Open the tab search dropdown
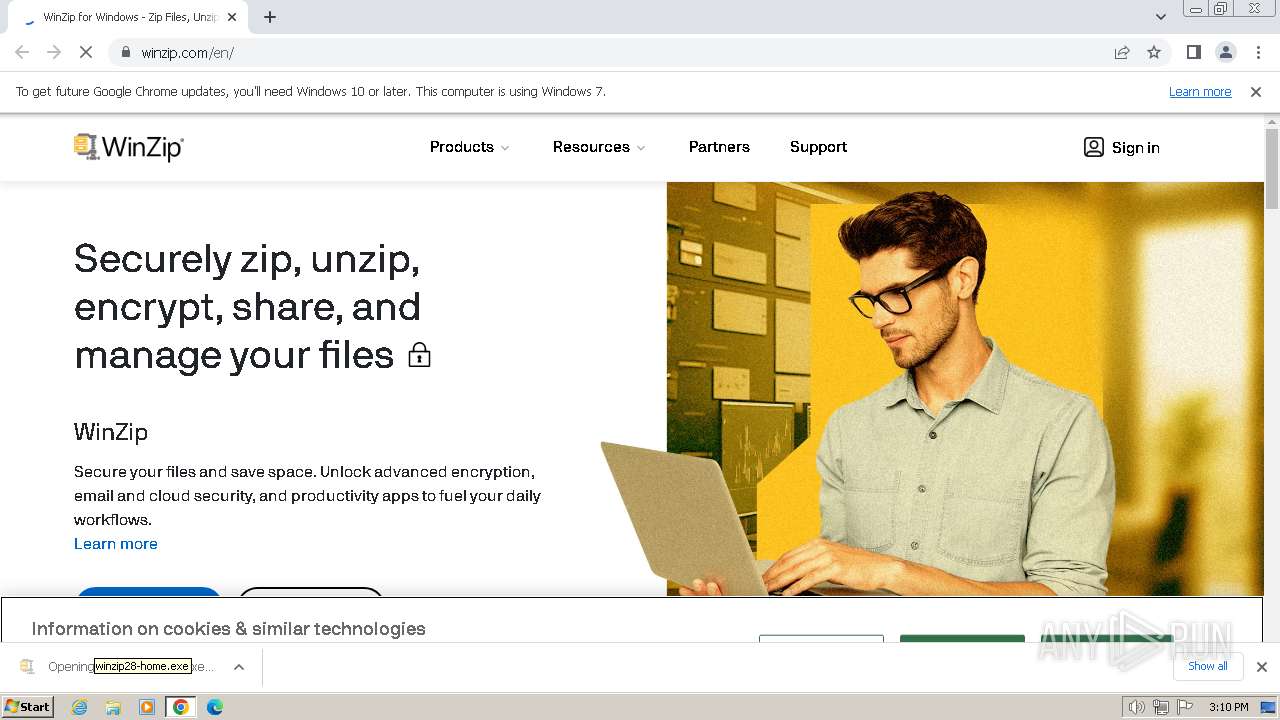Viewport: 1280px width, 720px height. click(x=1160, y=17)
